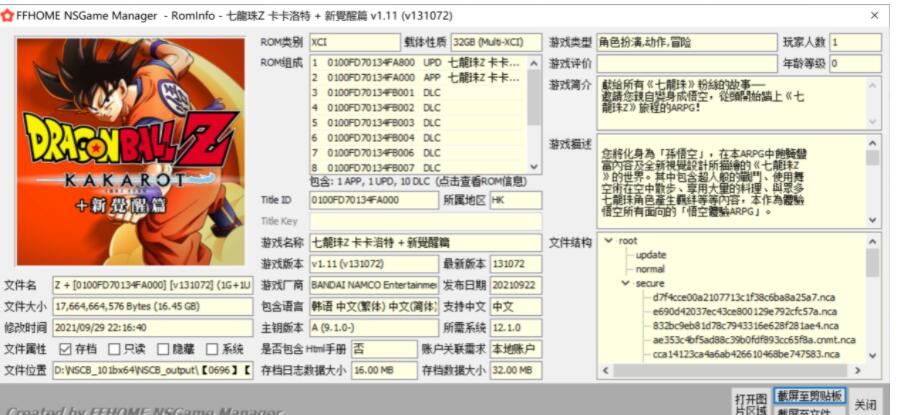Select ROM row 6 0100FD70134FB004 DLC
The image size is (900, 415).
418,138
